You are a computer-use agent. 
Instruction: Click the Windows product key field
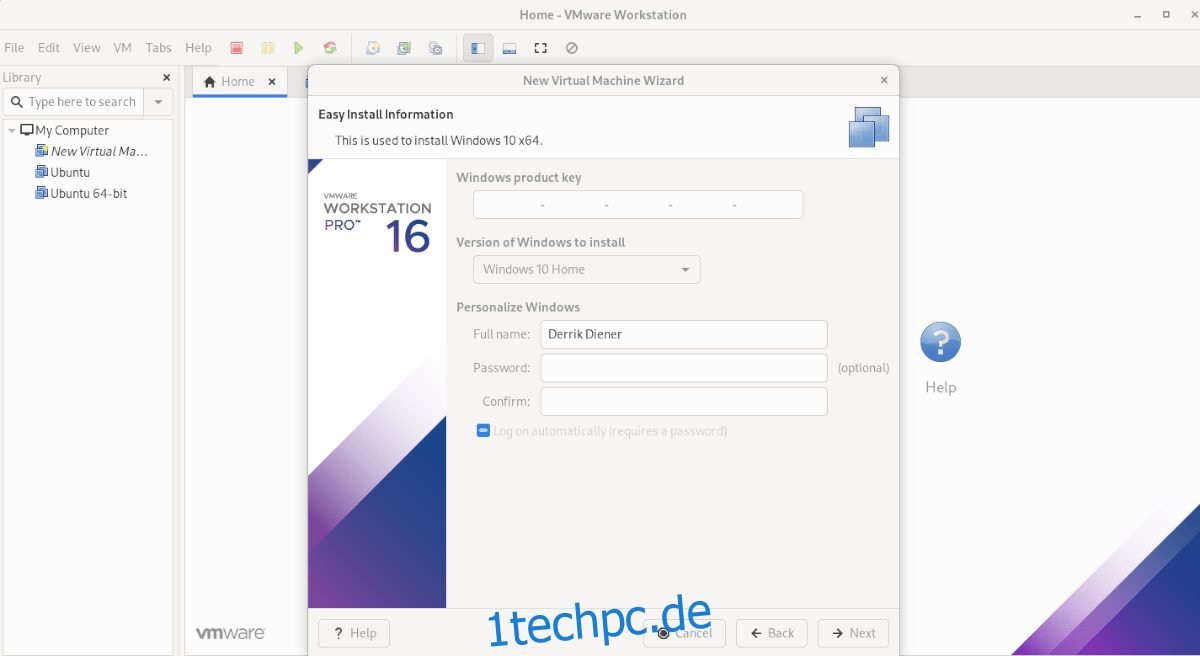[x=638, y=205]
